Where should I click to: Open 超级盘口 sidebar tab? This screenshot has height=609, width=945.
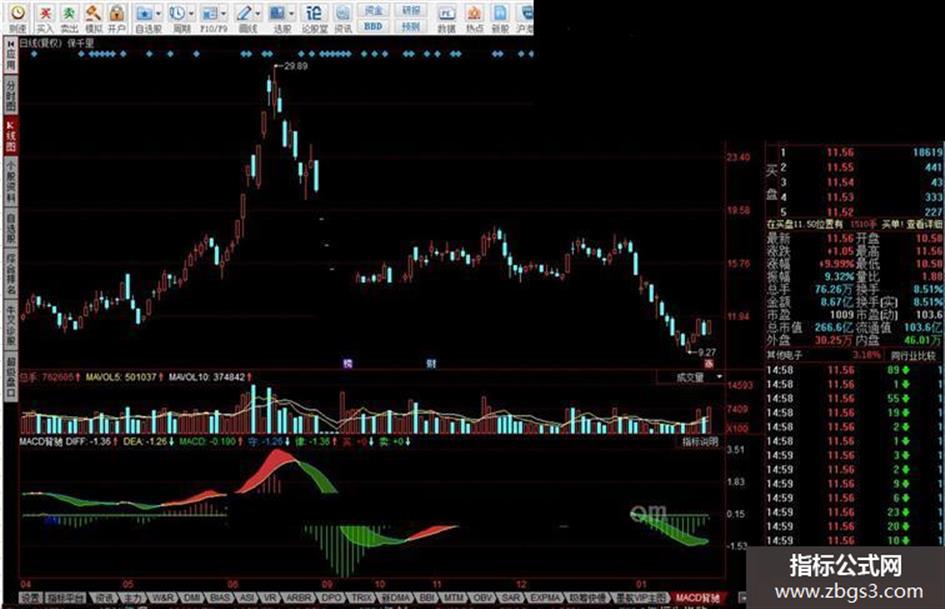pos(11,376)
